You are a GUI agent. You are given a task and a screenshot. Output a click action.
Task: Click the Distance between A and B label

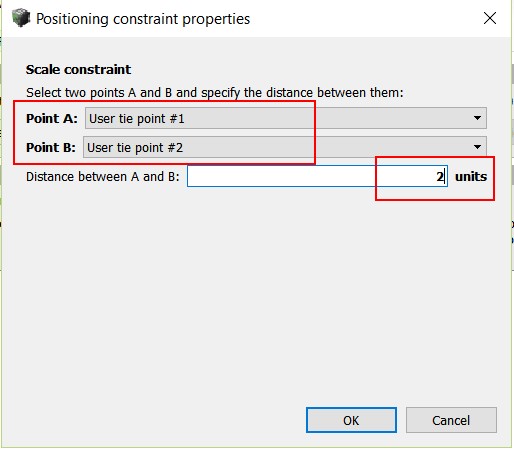103,176
